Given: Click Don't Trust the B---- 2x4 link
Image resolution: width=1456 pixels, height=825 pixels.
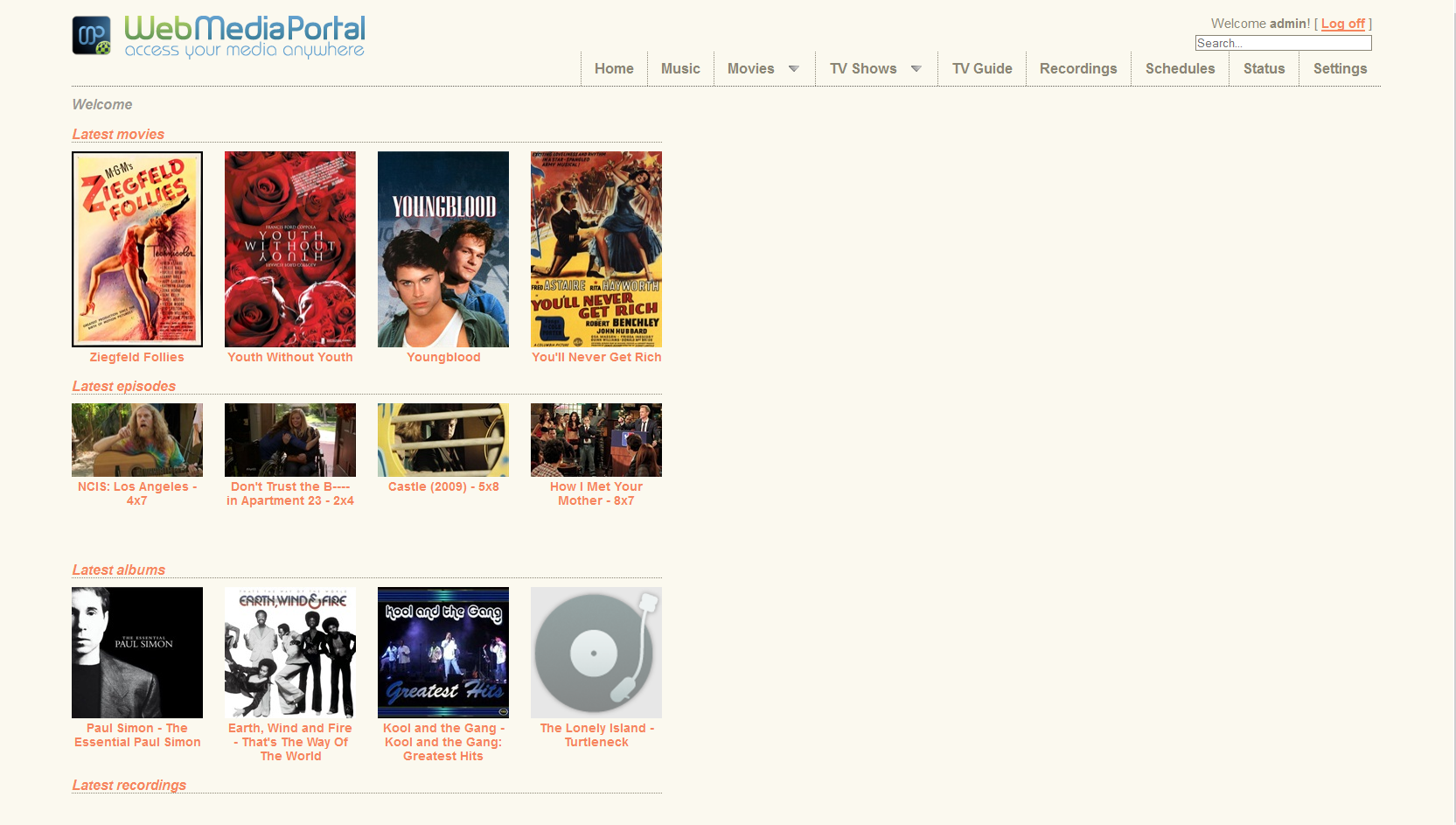Looking at the screenshot, I should 290,493.
